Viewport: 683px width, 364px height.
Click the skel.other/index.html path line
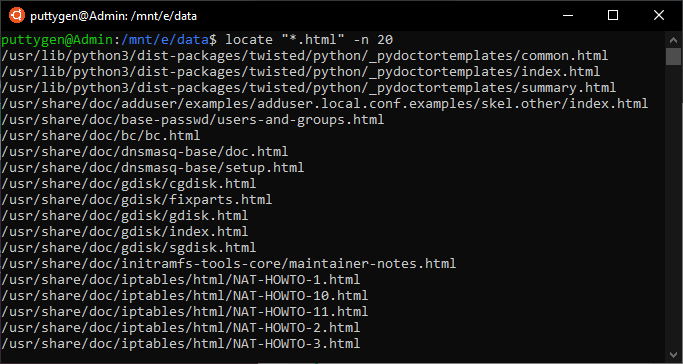(325, 104)
